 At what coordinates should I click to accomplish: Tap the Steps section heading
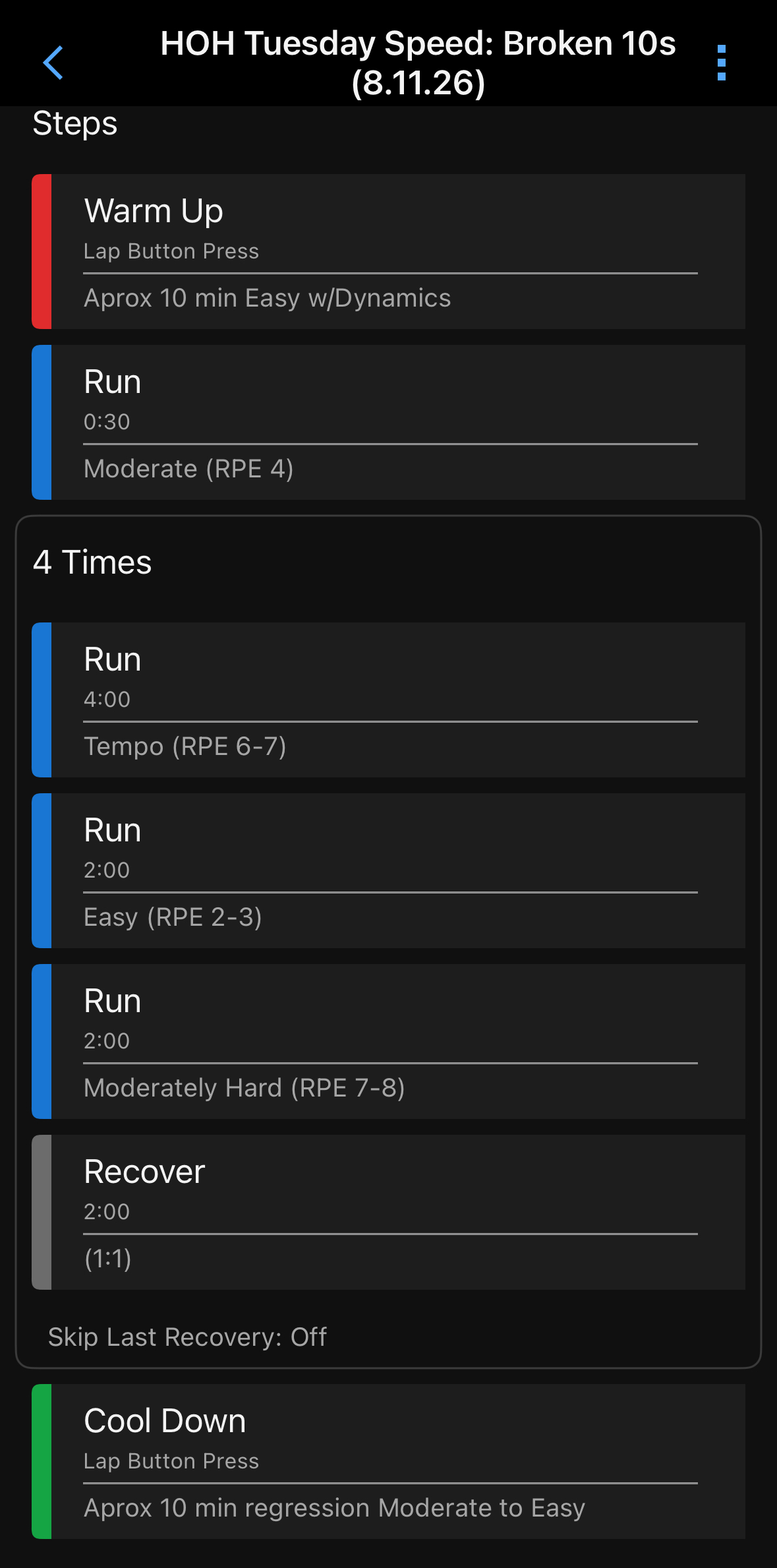(x=75, y=123)
